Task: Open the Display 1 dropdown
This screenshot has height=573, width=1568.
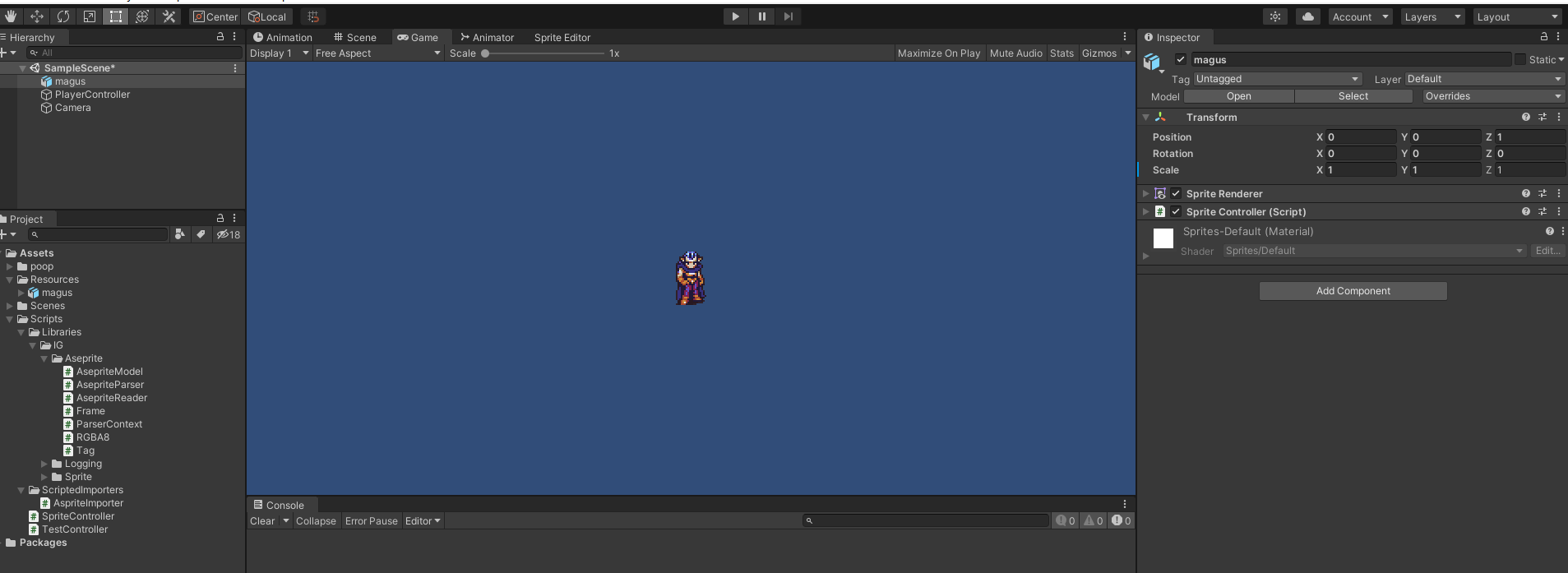Action: (280, 53)
